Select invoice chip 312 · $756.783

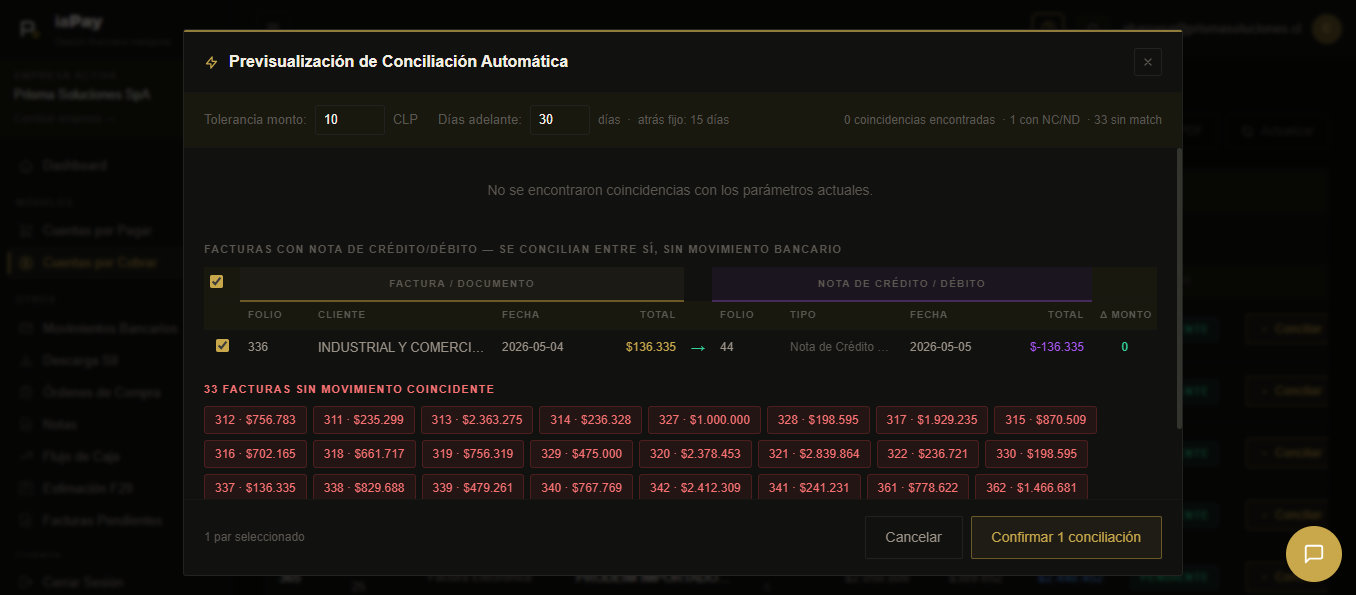255,420
